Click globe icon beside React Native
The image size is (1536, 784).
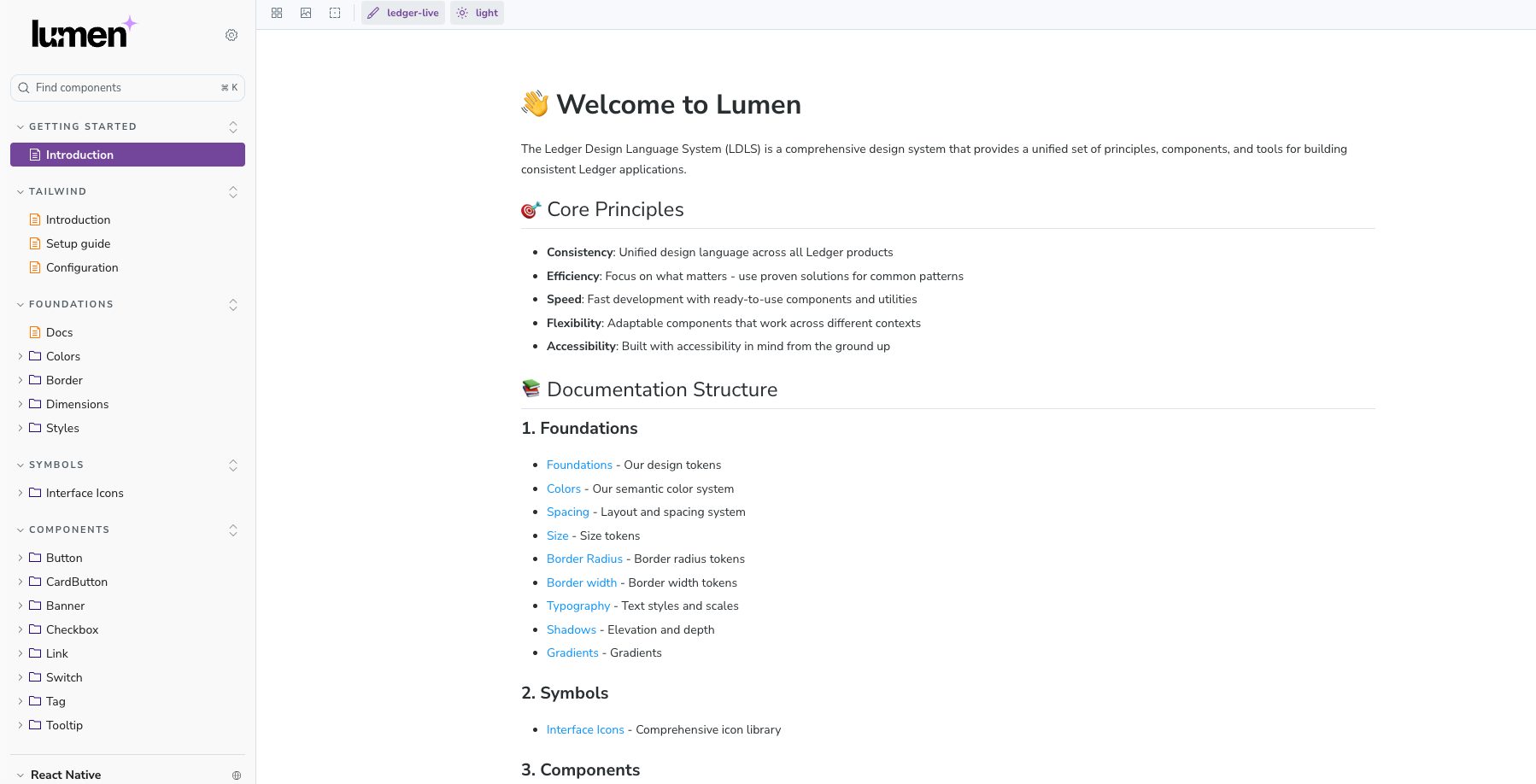coord(237,775)
